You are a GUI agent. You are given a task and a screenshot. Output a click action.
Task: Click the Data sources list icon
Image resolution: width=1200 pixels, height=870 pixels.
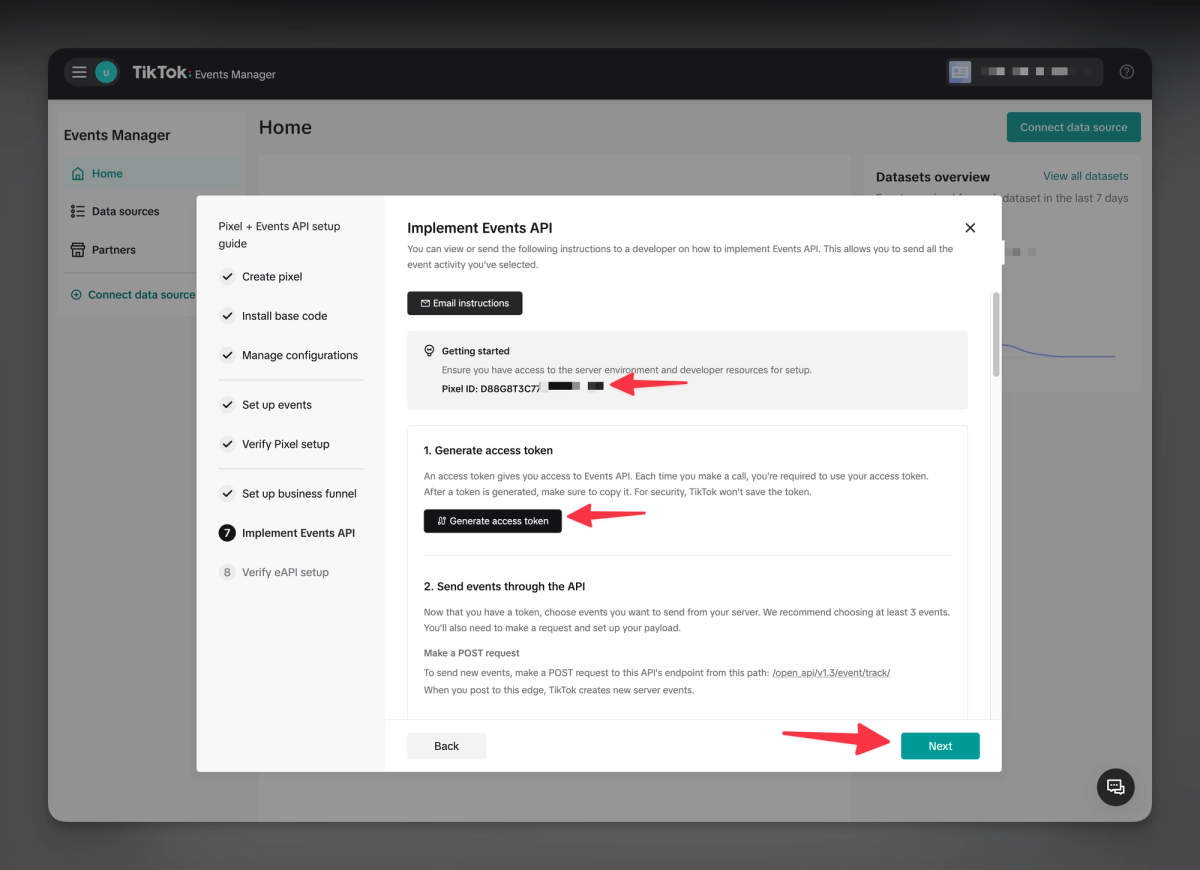click(78, 212)
